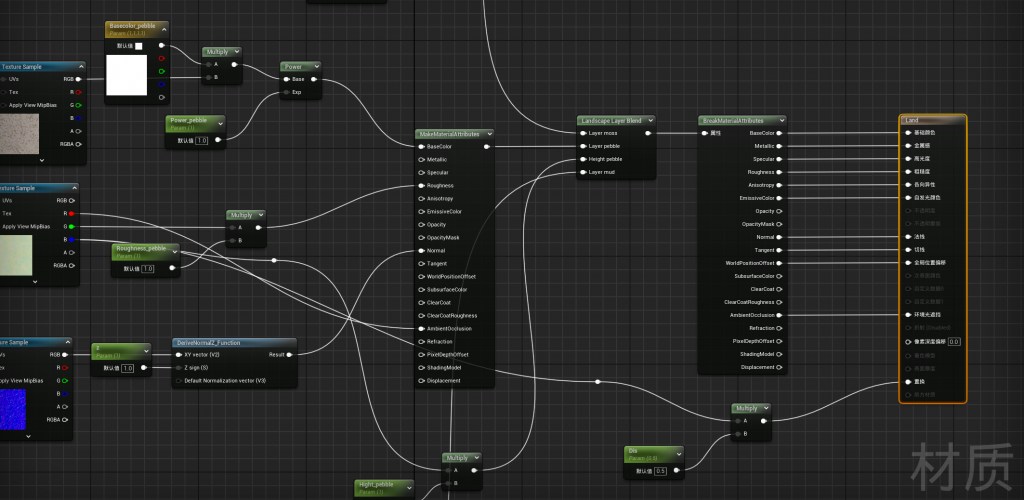Click the Roughness input pin on MakeMaterialAttributes

pos(421,185)
